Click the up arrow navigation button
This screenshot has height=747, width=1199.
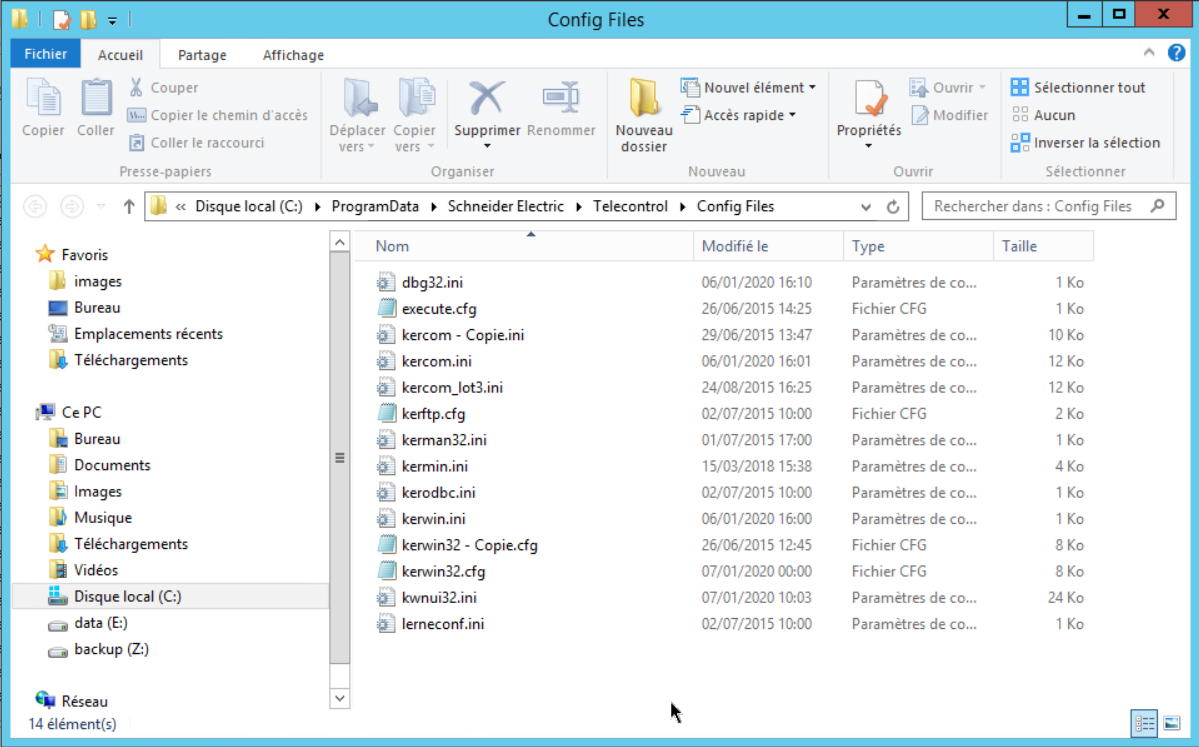129,207
